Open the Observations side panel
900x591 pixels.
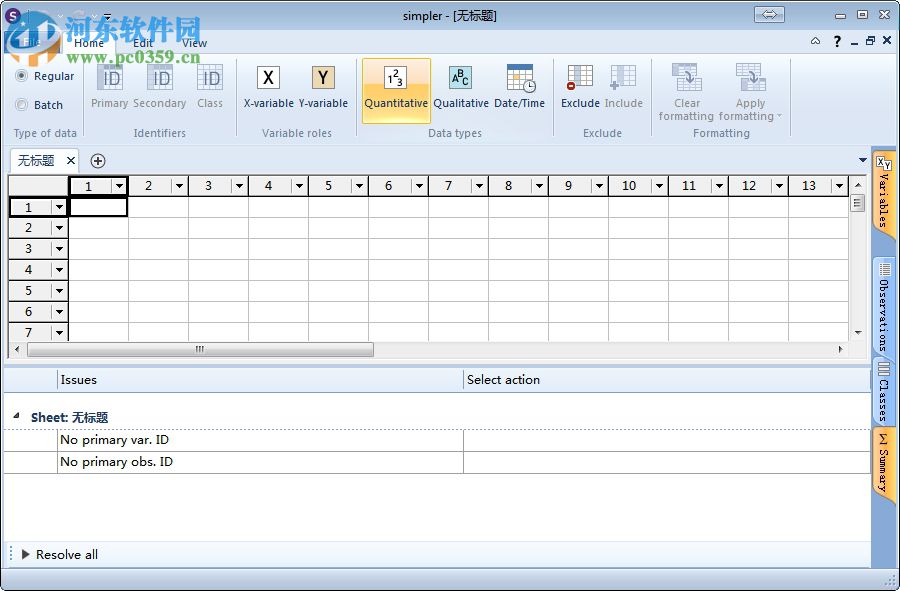884,307
